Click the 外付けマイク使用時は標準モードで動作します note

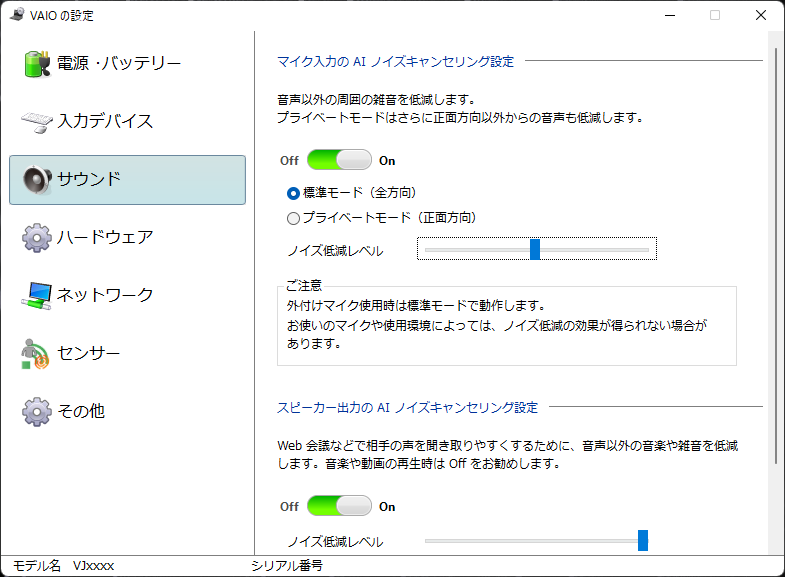[416, 305]
